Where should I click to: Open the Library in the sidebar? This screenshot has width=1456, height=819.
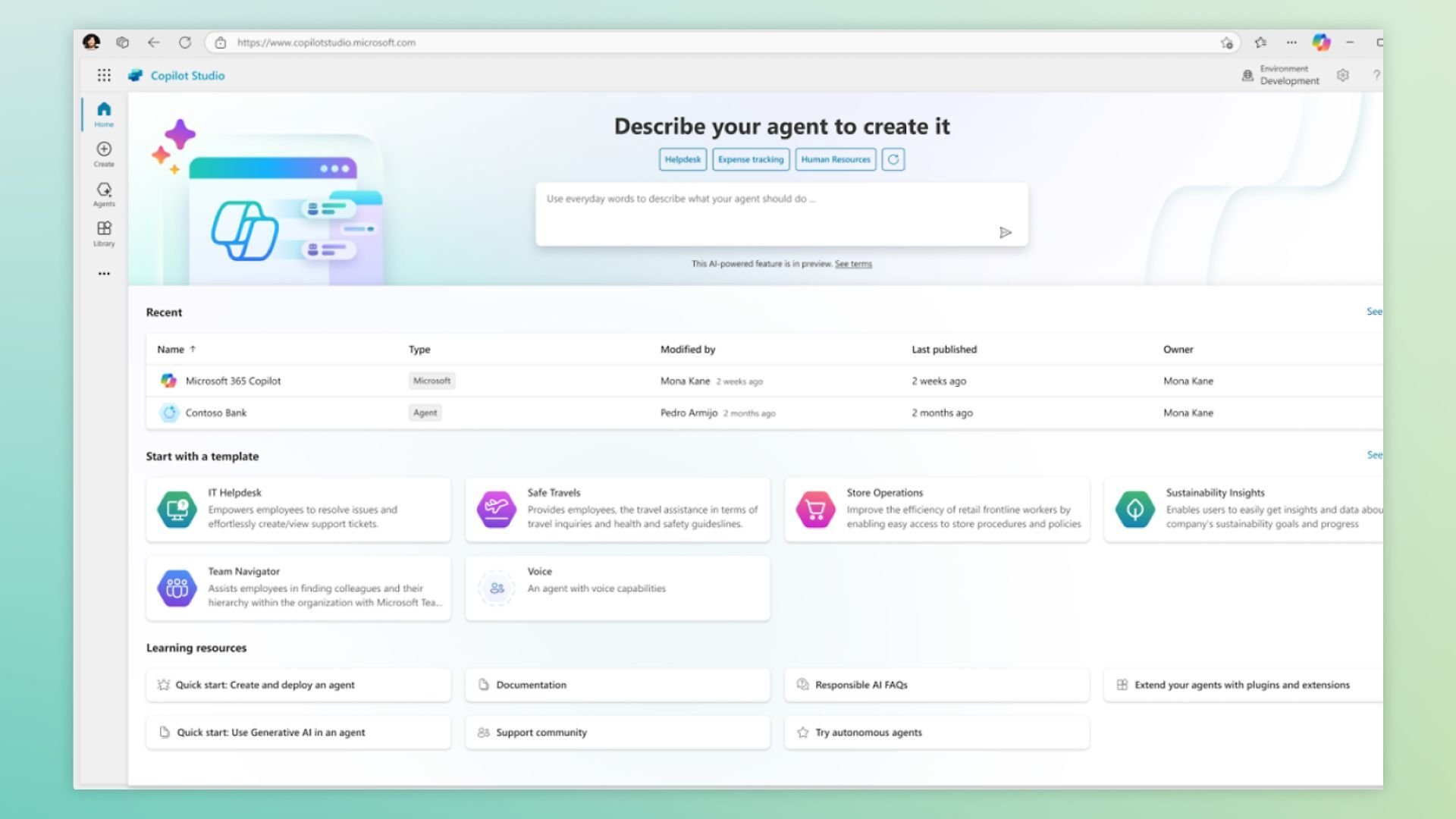point(104,234)
